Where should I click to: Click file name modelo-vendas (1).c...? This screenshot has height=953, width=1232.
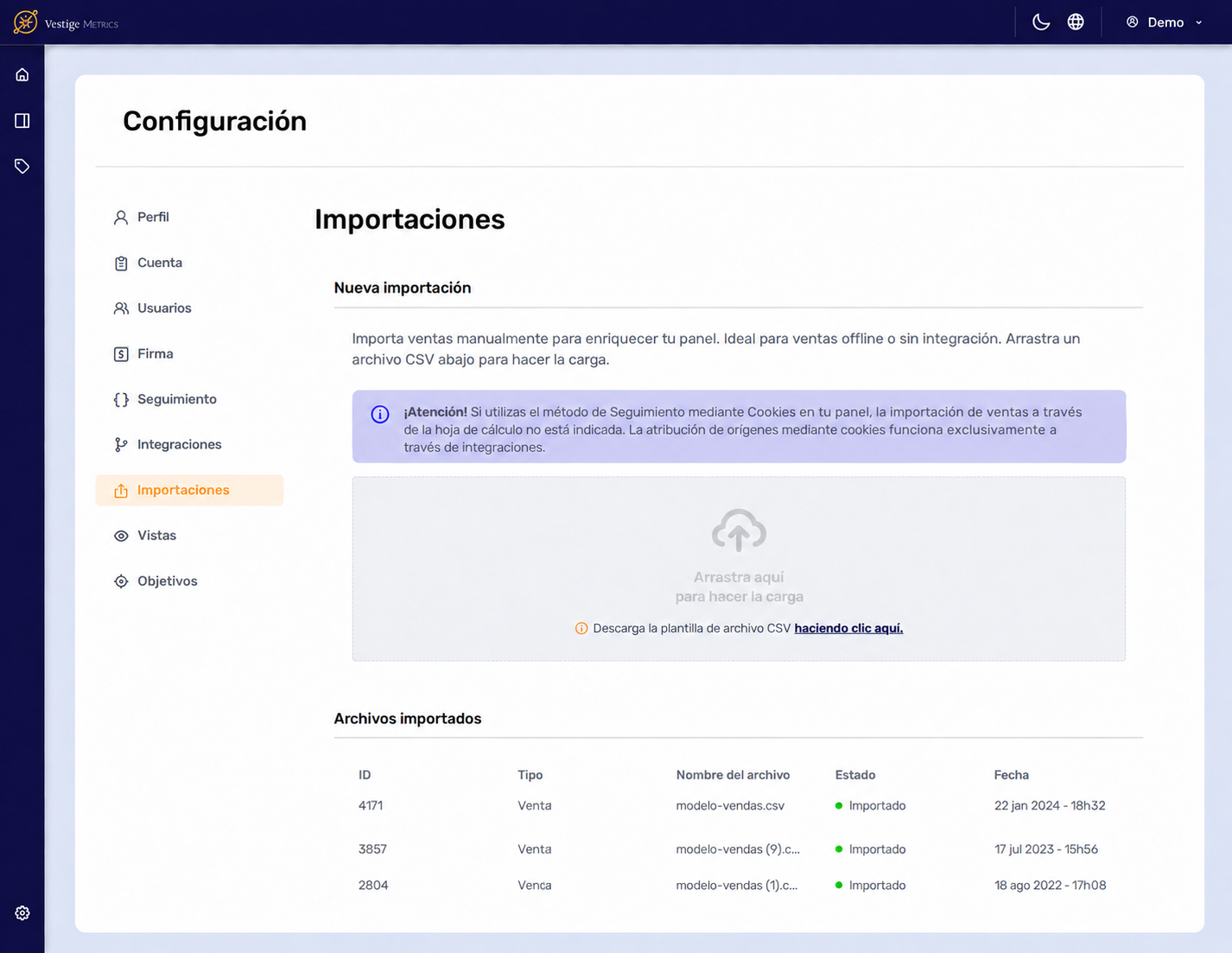737,886
